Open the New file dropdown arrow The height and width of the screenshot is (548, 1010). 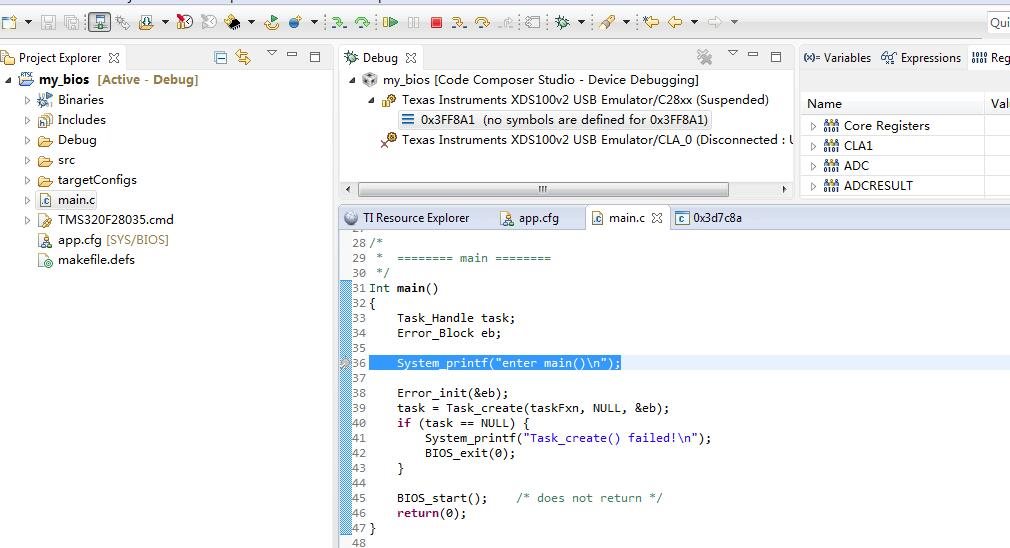click(x=28, y=23)
